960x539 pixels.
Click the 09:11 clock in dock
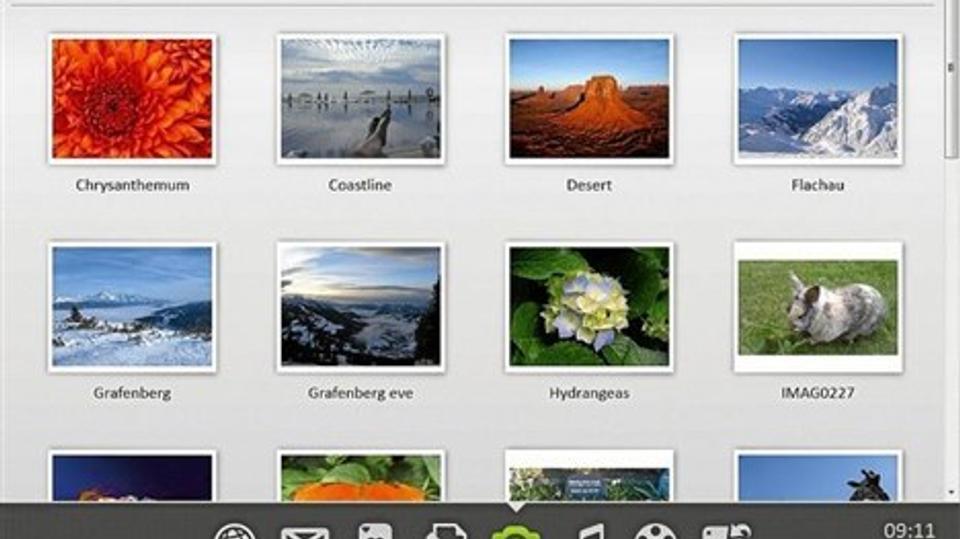pos(909,530)
